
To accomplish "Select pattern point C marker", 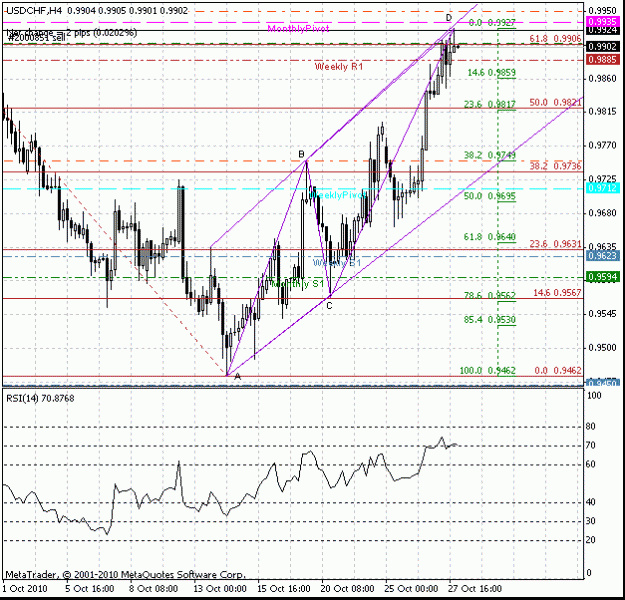I will click(329, 306).
